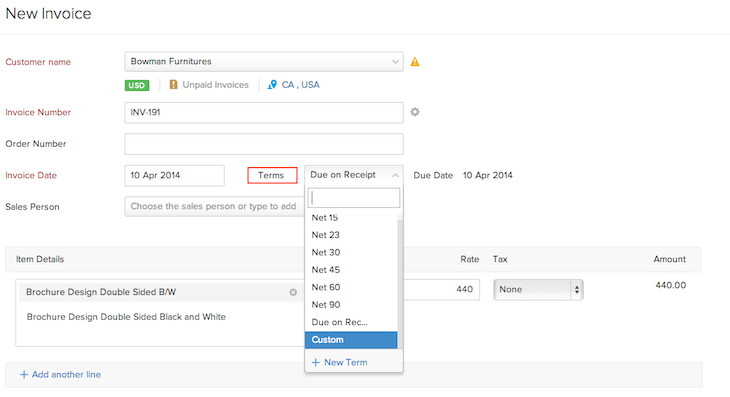Click the Due Date value 10 Apr 2014
Viewport: 730px width, 397px height.
click(x=487, y=175)
